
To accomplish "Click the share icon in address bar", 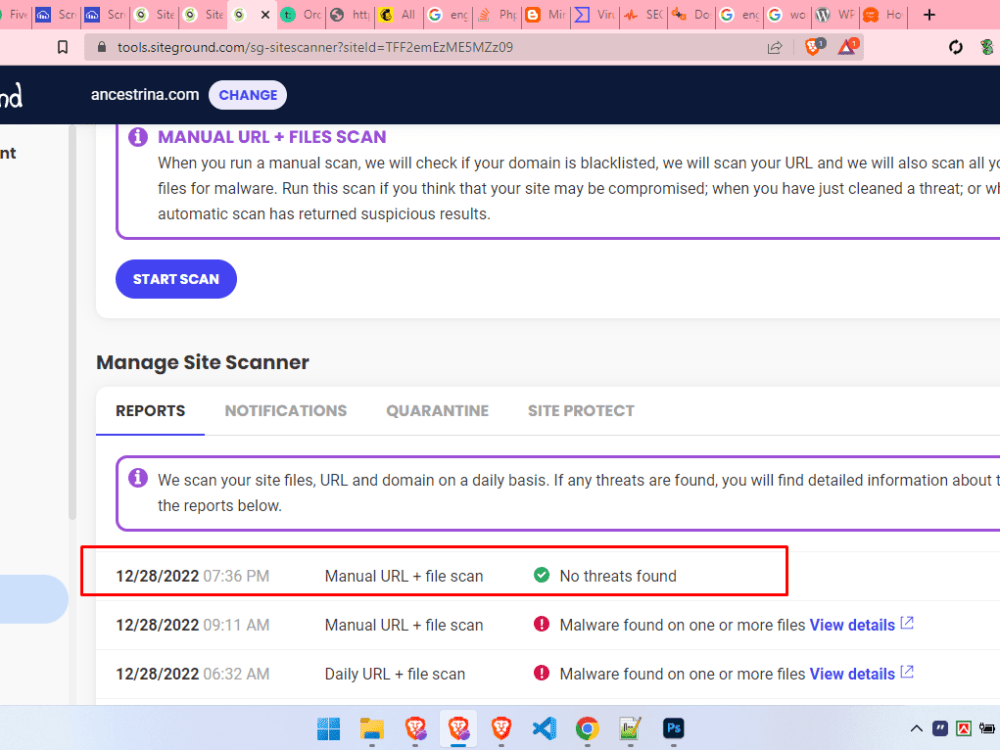I will tap(775, 48).
